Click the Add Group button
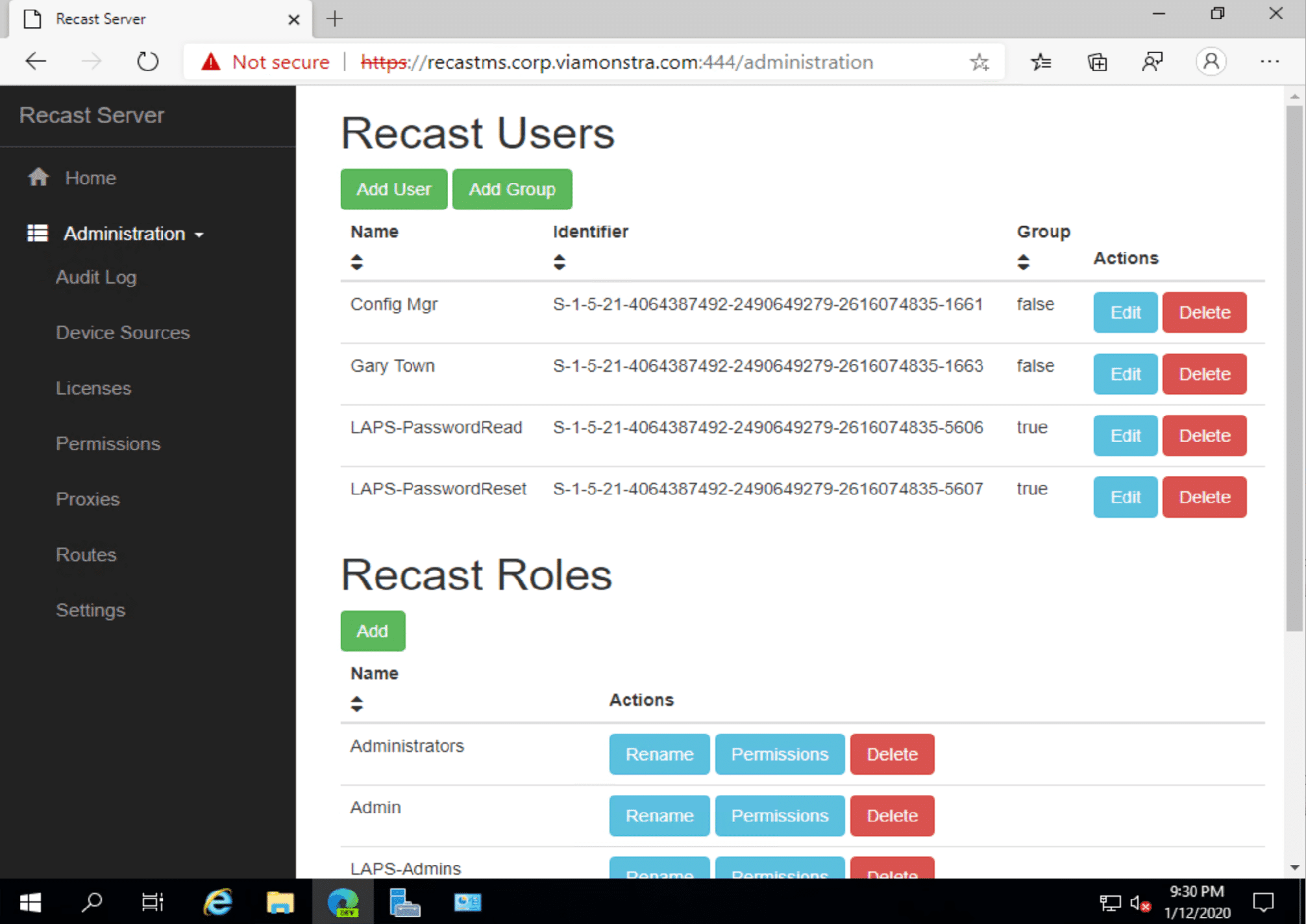1306x924 pixels. [512, 189]
